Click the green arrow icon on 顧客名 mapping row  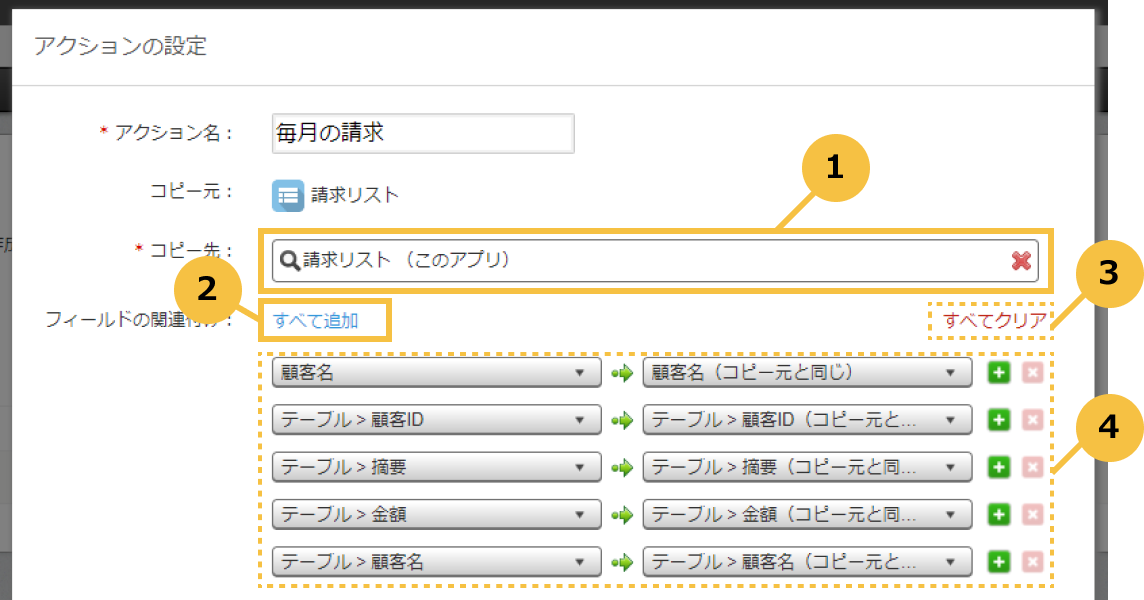[x=621, y=372]
